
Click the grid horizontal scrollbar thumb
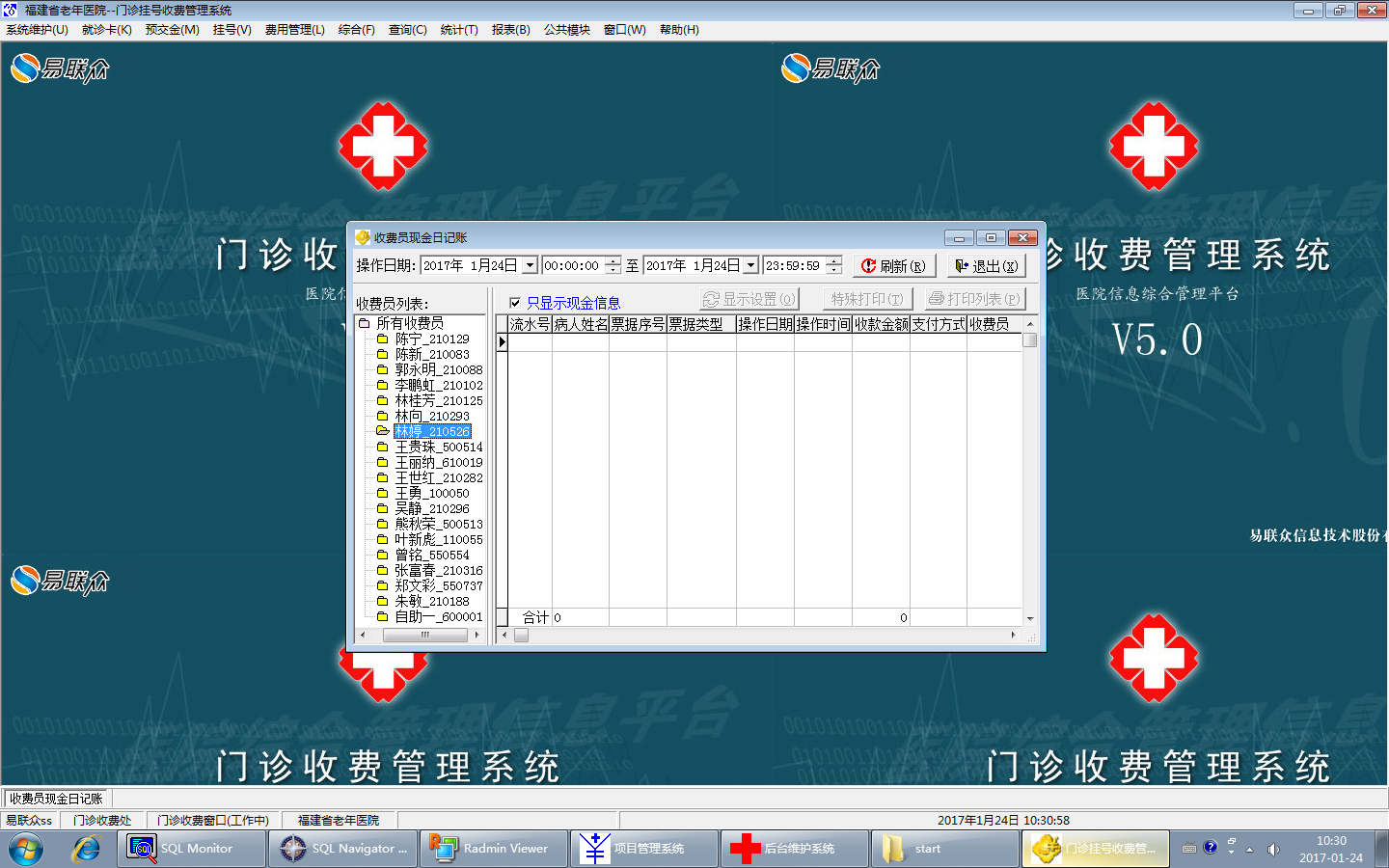(x=521, y=635)
